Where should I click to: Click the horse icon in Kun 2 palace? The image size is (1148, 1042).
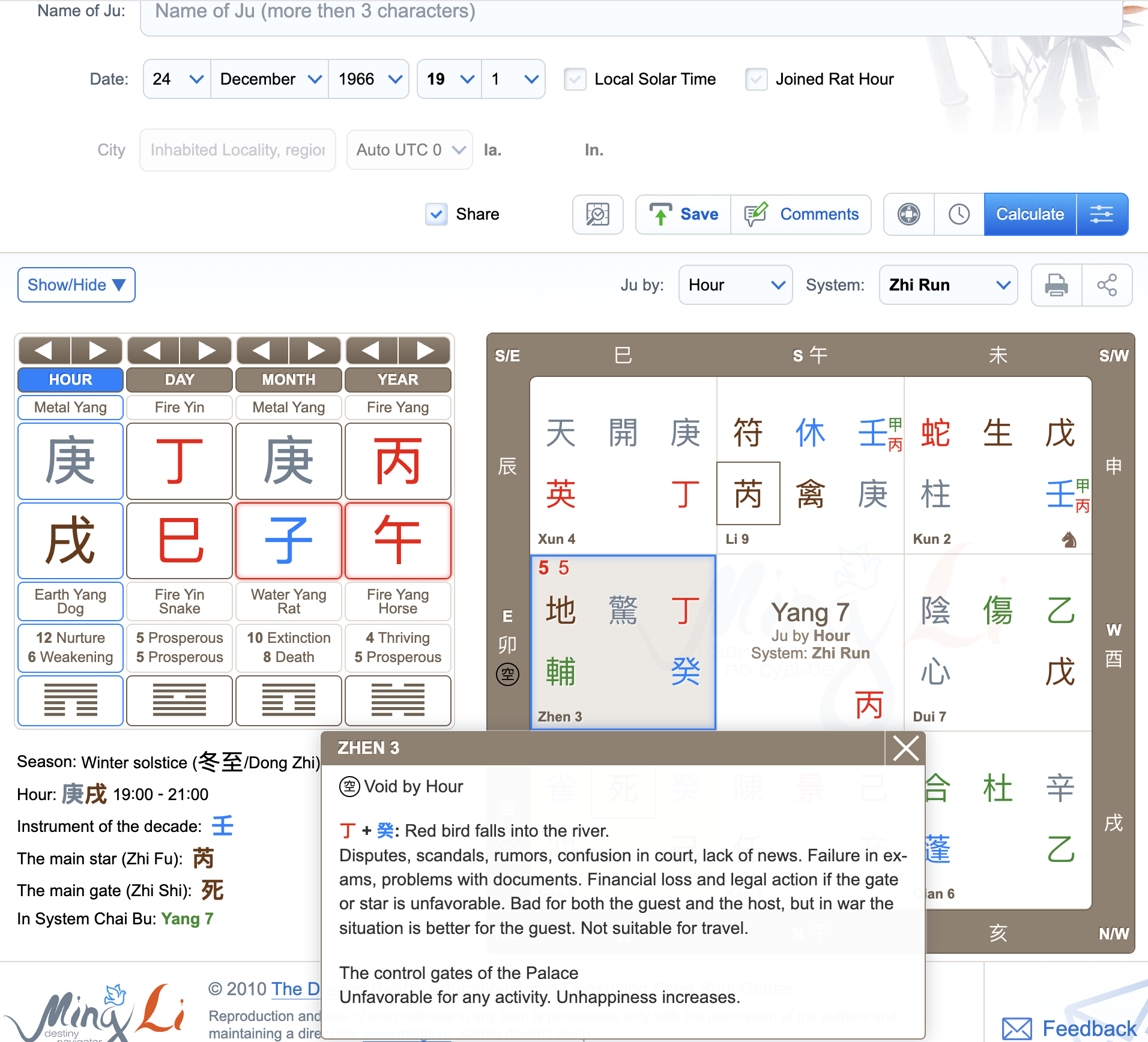[x=1069, y=540]
